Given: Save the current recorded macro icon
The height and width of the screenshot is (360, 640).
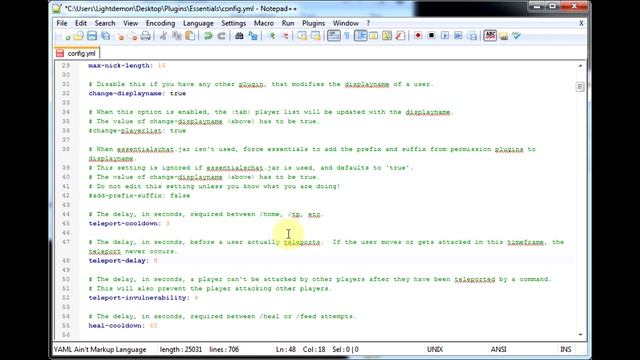Looking at the screenshot, I should (x=472, y=36).
